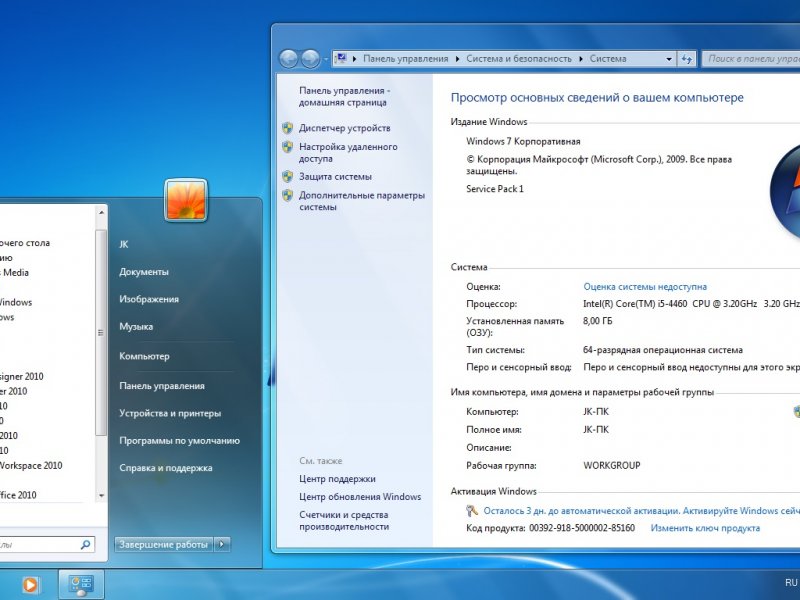This screenshot has width=800, height=600.
Task: Click the shield icon beside Дополнительные параметры системы
Action: 288,195
